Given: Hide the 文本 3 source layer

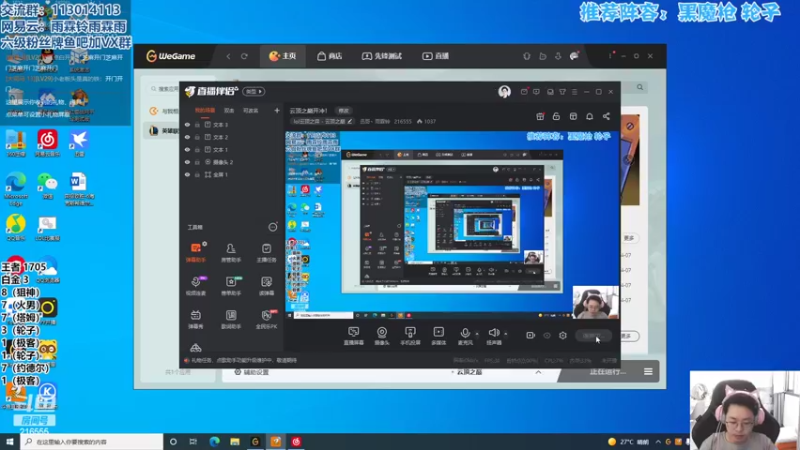Looking at the screenshot, I should point(187,124).
